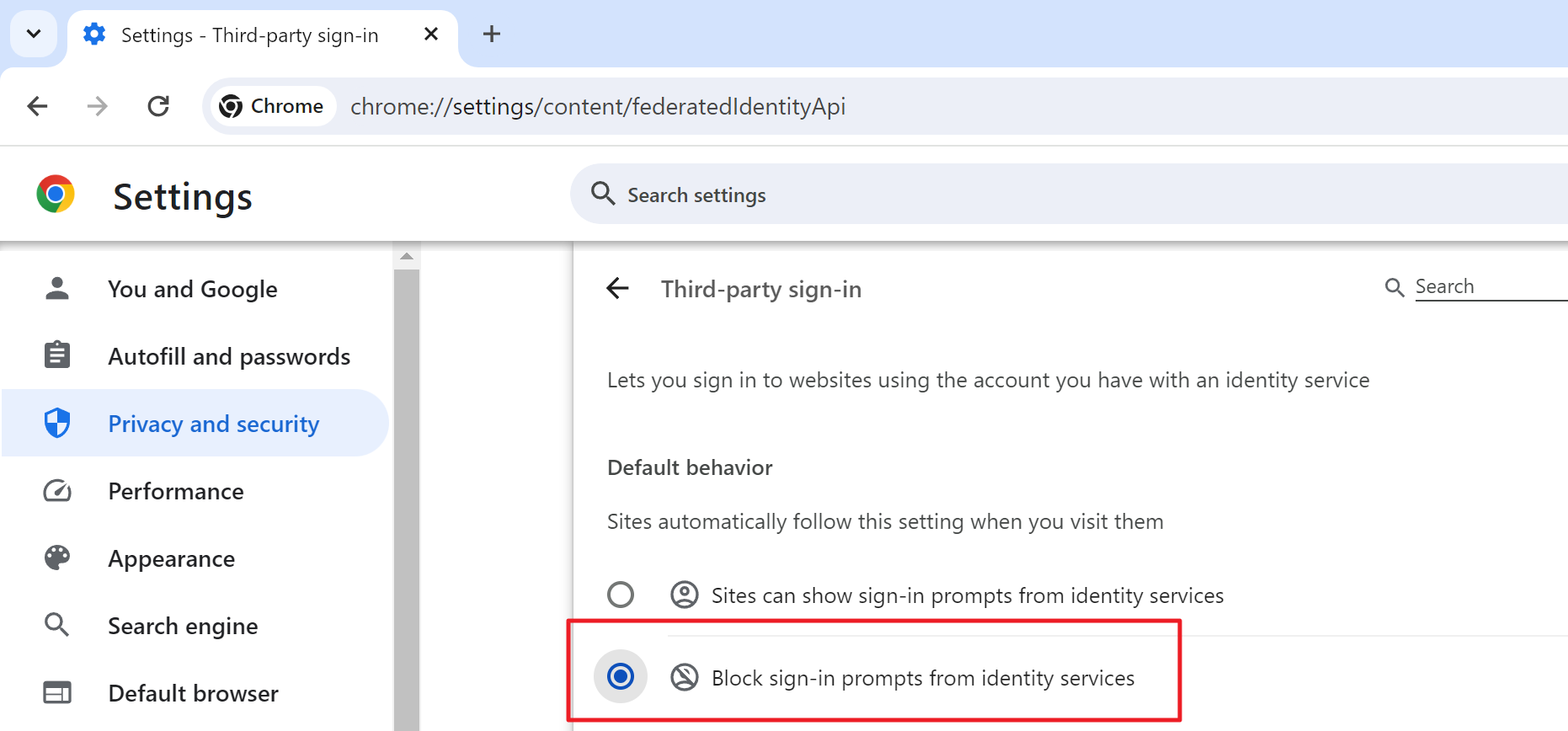This screenshot has width=1568, height=731.
Task: Toggle the currently selected blocking option
Action: pyautogui.click(x=621, y=676)
